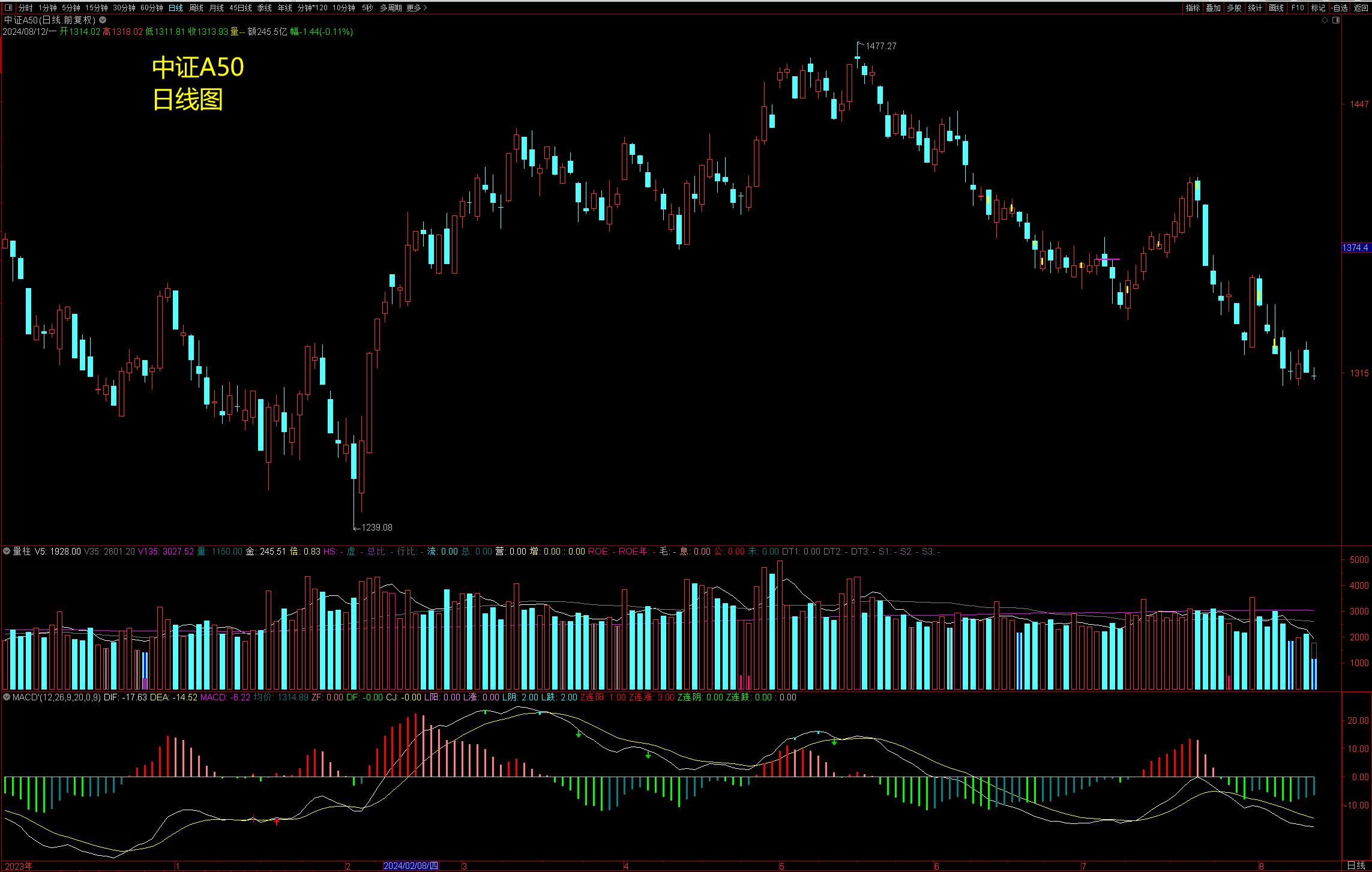Select the 日线 daily period tab
This screenshot has width=1372, height=872.
pyautogui.click(x=176, y=8)
